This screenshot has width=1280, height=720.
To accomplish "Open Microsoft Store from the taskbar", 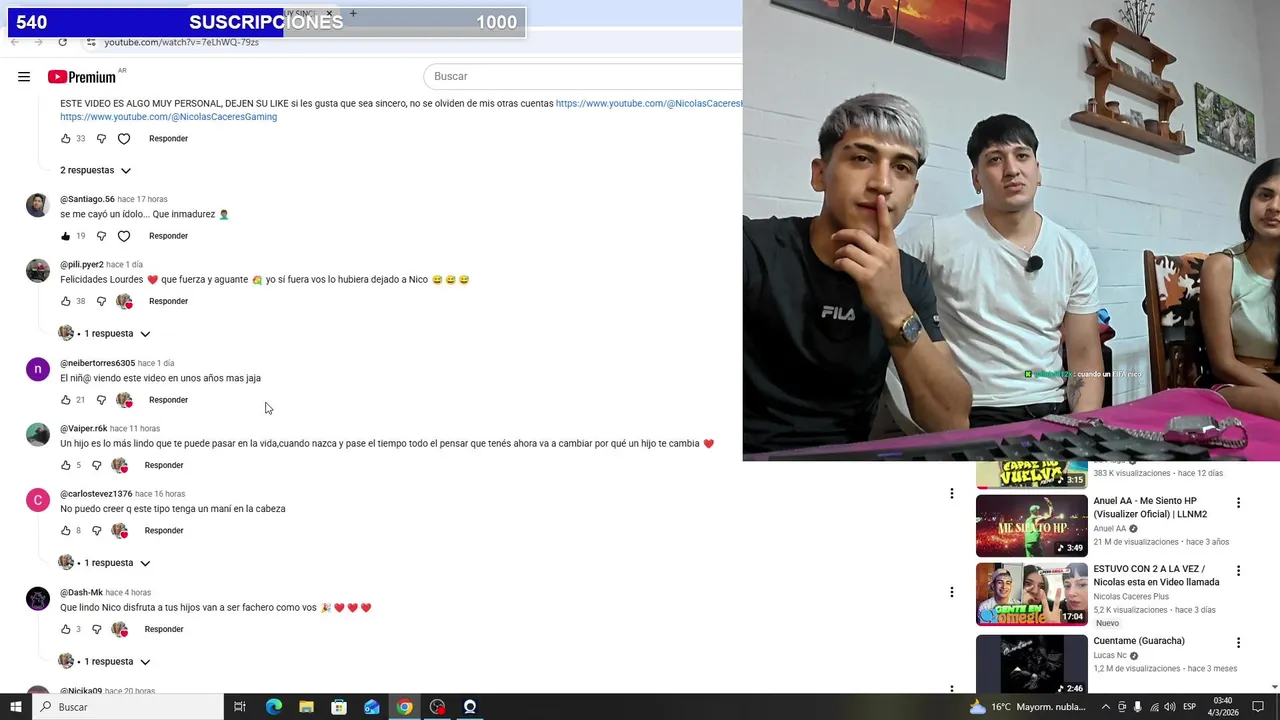I will click(339, 707).
